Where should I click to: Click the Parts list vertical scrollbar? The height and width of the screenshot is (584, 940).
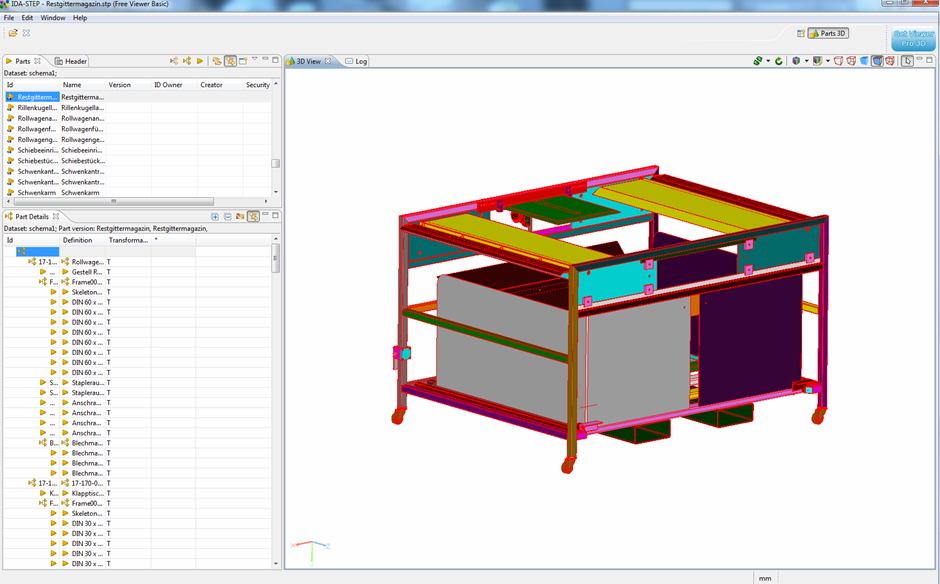coord(275,140)
